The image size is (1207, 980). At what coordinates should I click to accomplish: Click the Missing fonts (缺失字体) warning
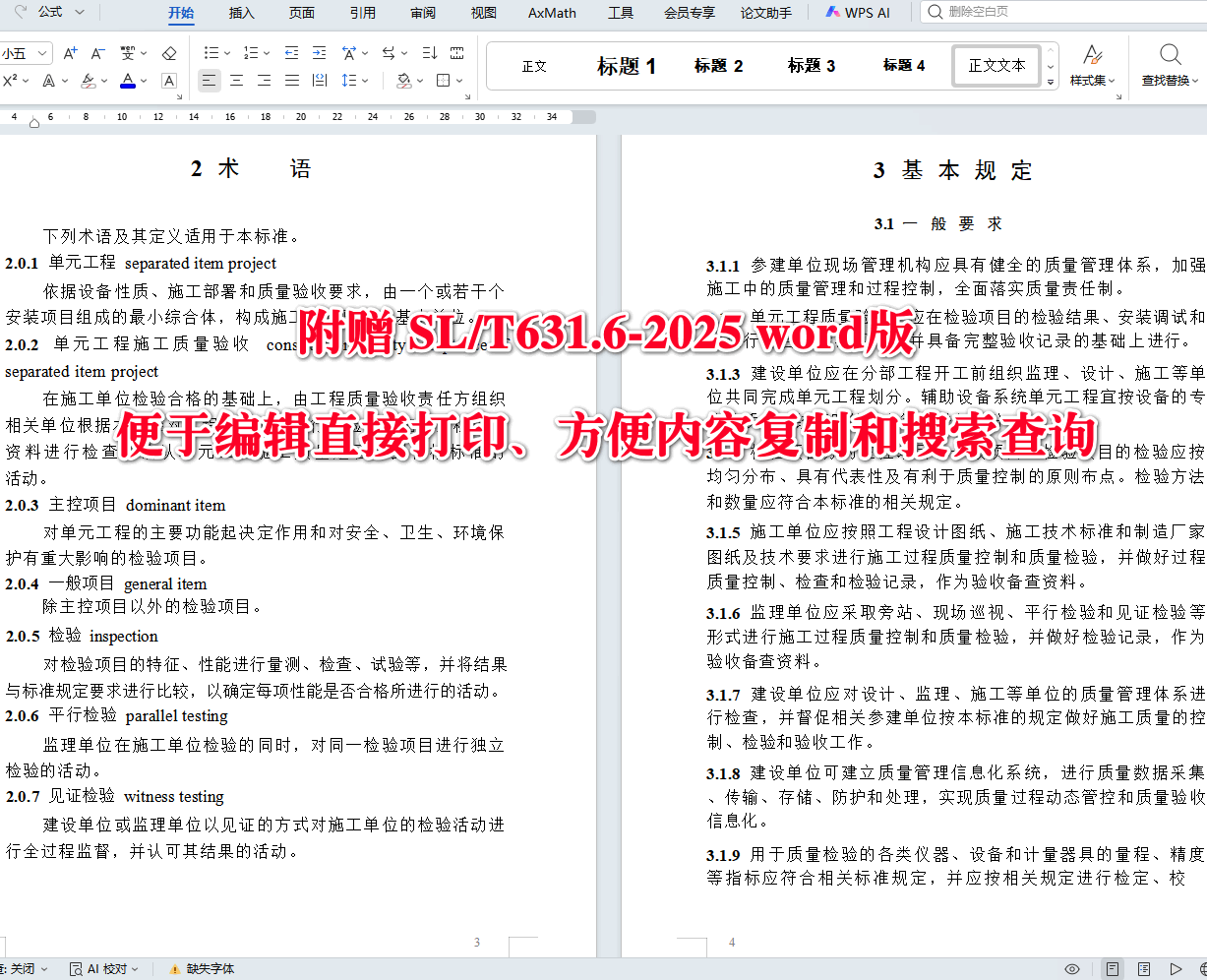tap(202, 969)
